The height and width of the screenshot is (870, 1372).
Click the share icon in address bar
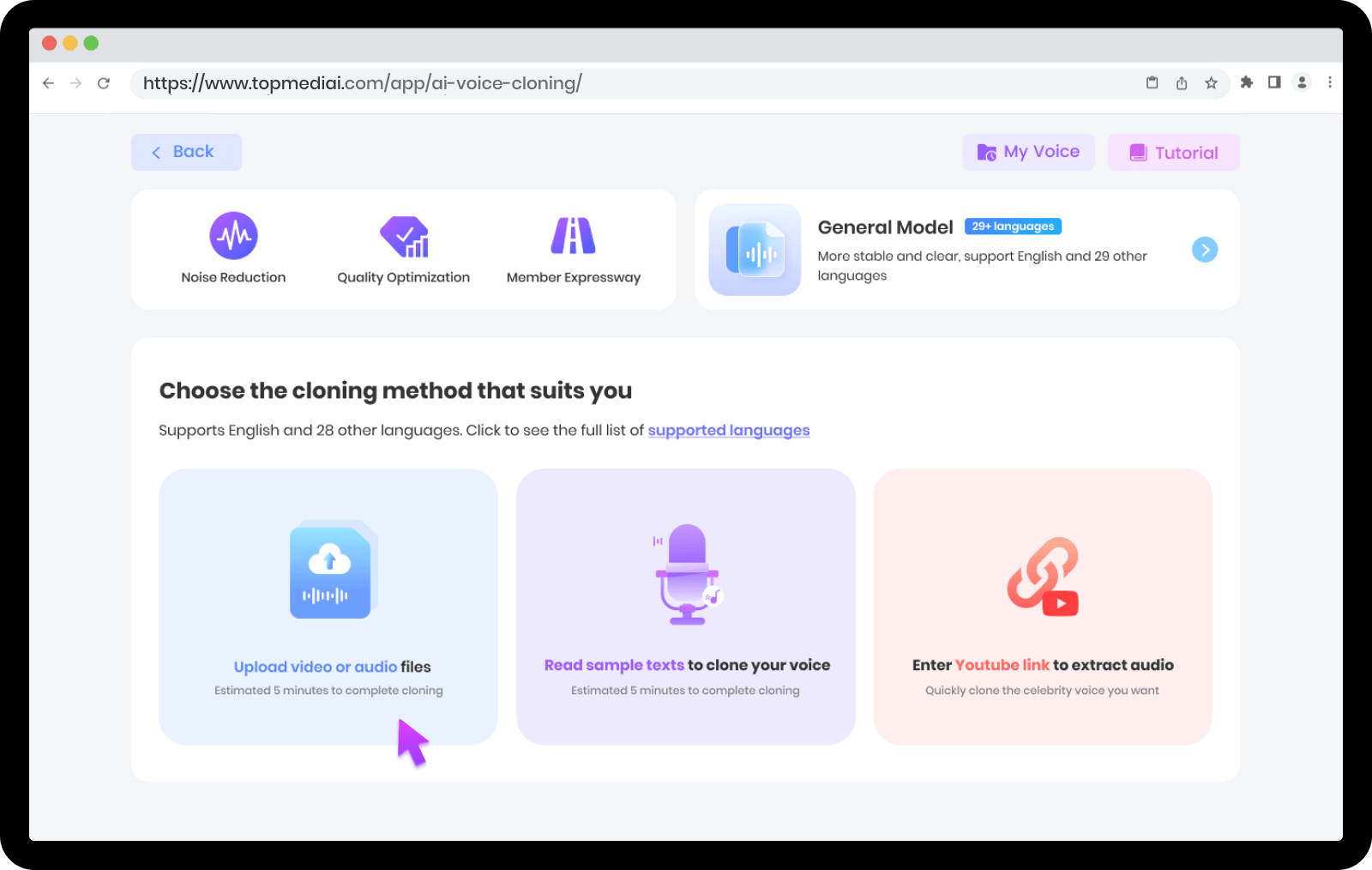(1182, 83)
